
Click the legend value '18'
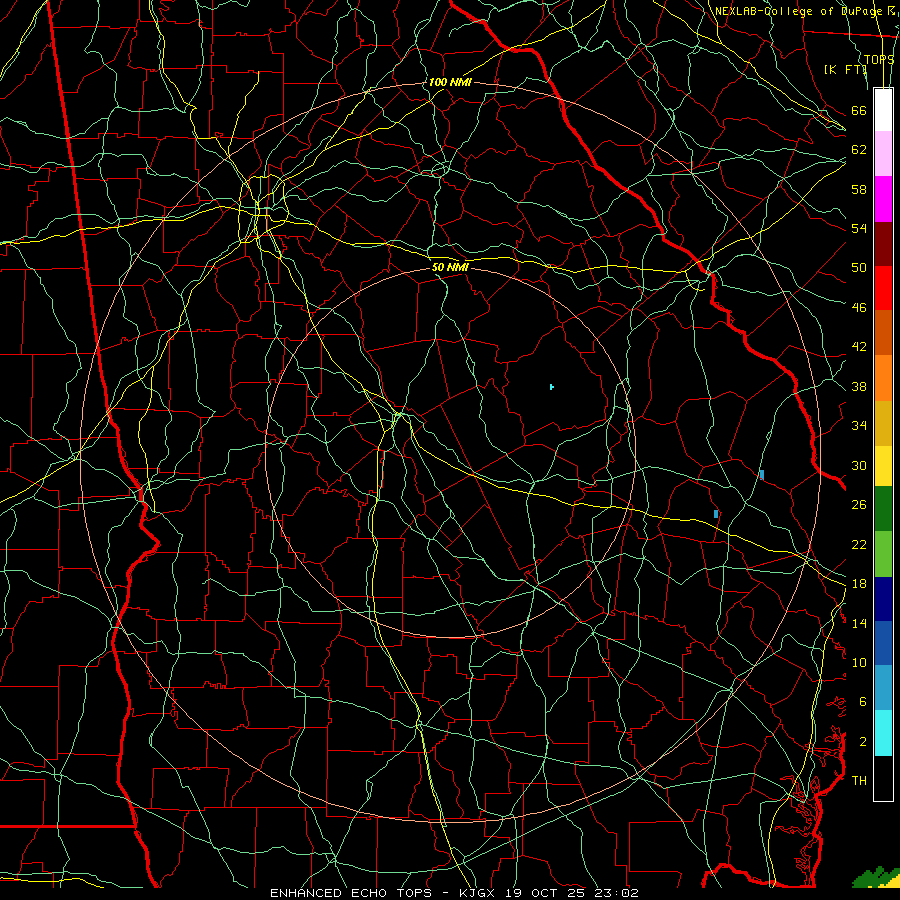(859, 584)
